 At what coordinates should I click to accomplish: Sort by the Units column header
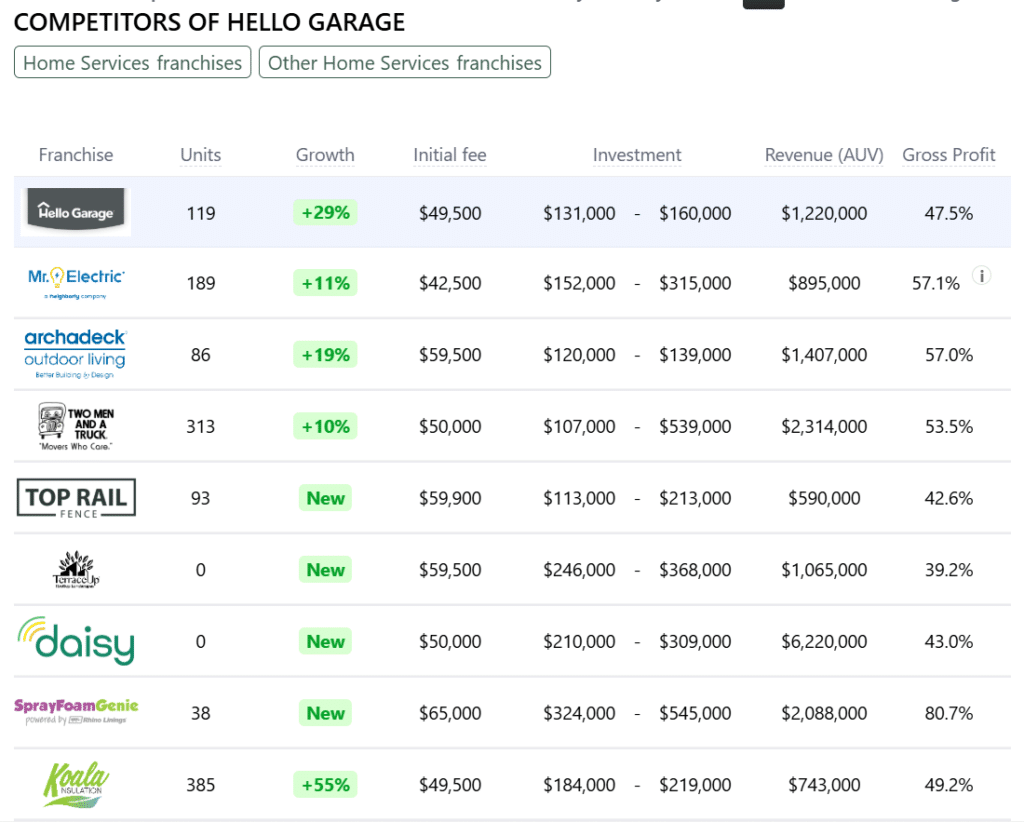[x=200, y=155]
